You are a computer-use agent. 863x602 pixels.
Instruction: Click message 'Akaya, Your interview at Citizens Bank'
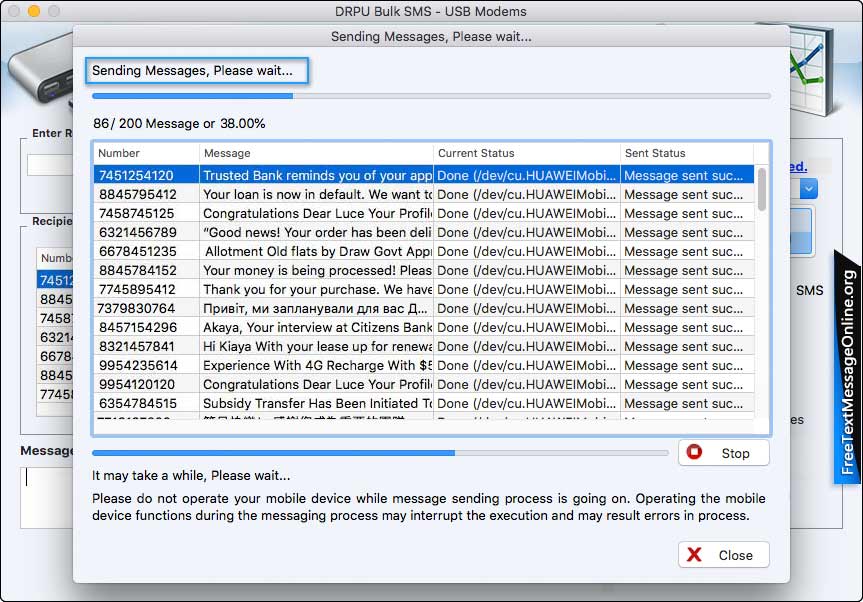click(x=317, y=327)
